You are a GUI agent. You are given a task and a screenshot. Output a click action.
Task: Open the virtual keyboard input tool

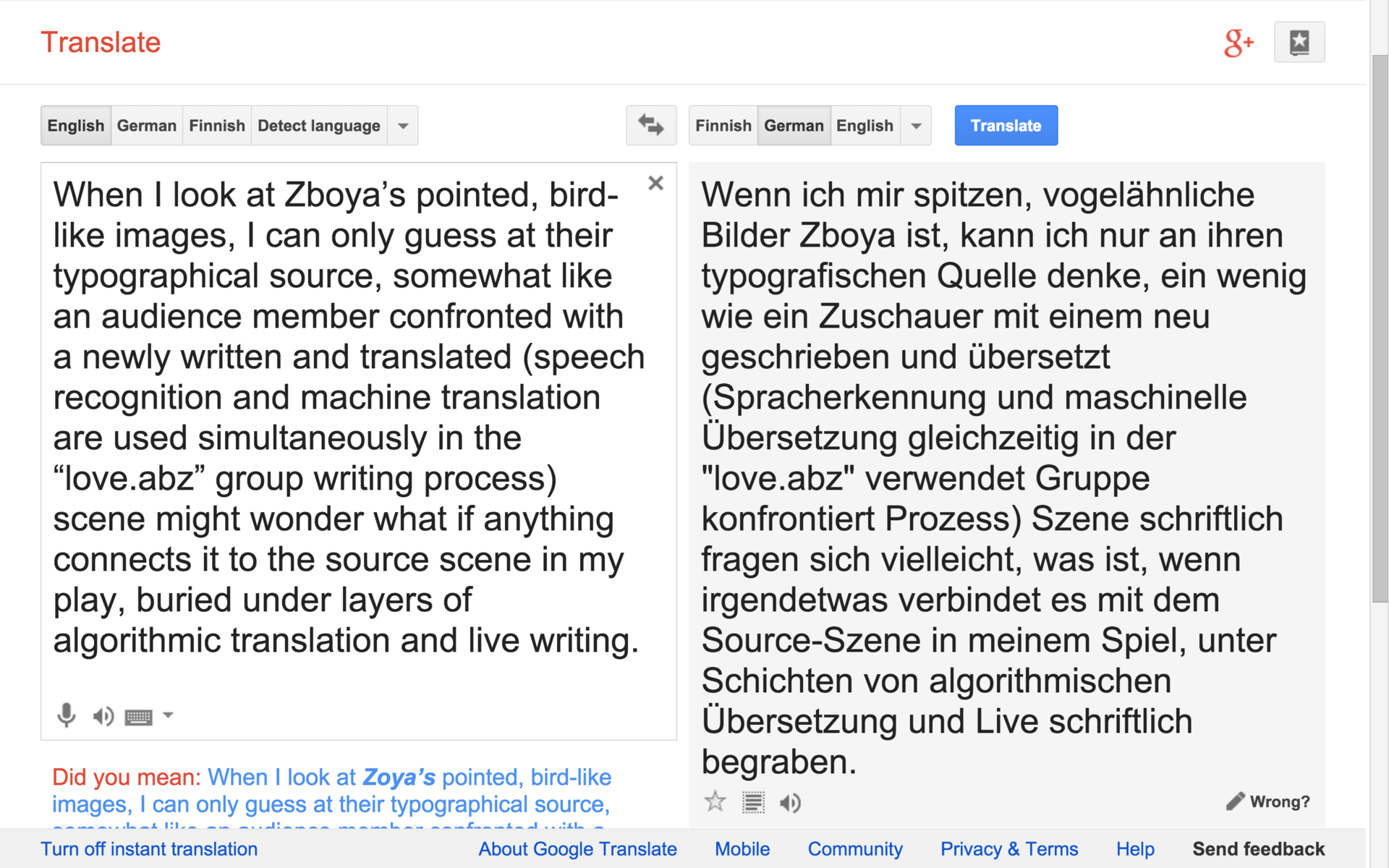(x=138, y=717)
